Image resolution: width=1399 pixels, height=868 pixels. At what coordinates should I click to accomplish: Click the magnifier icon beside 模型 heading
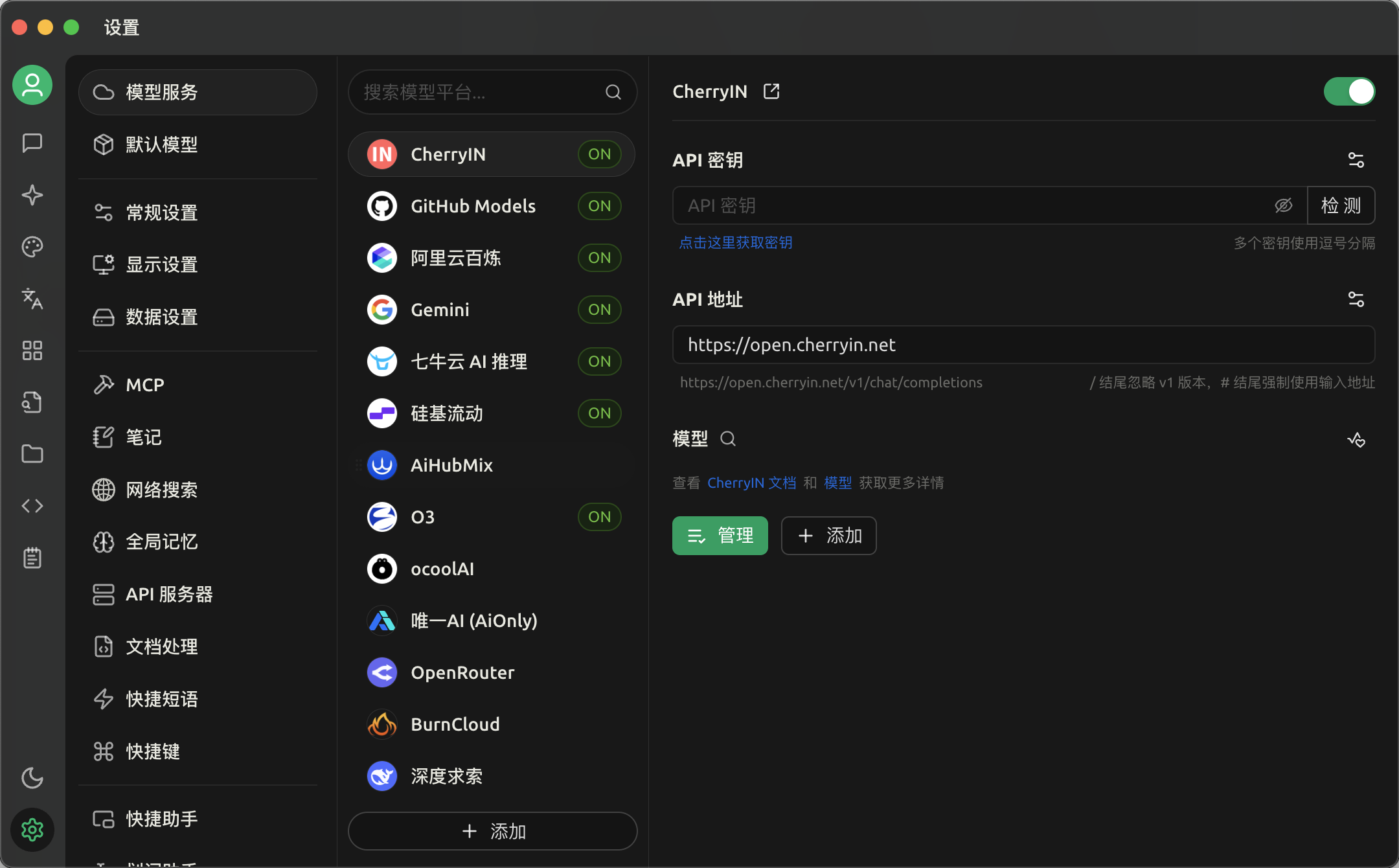(x=728, y=439)
